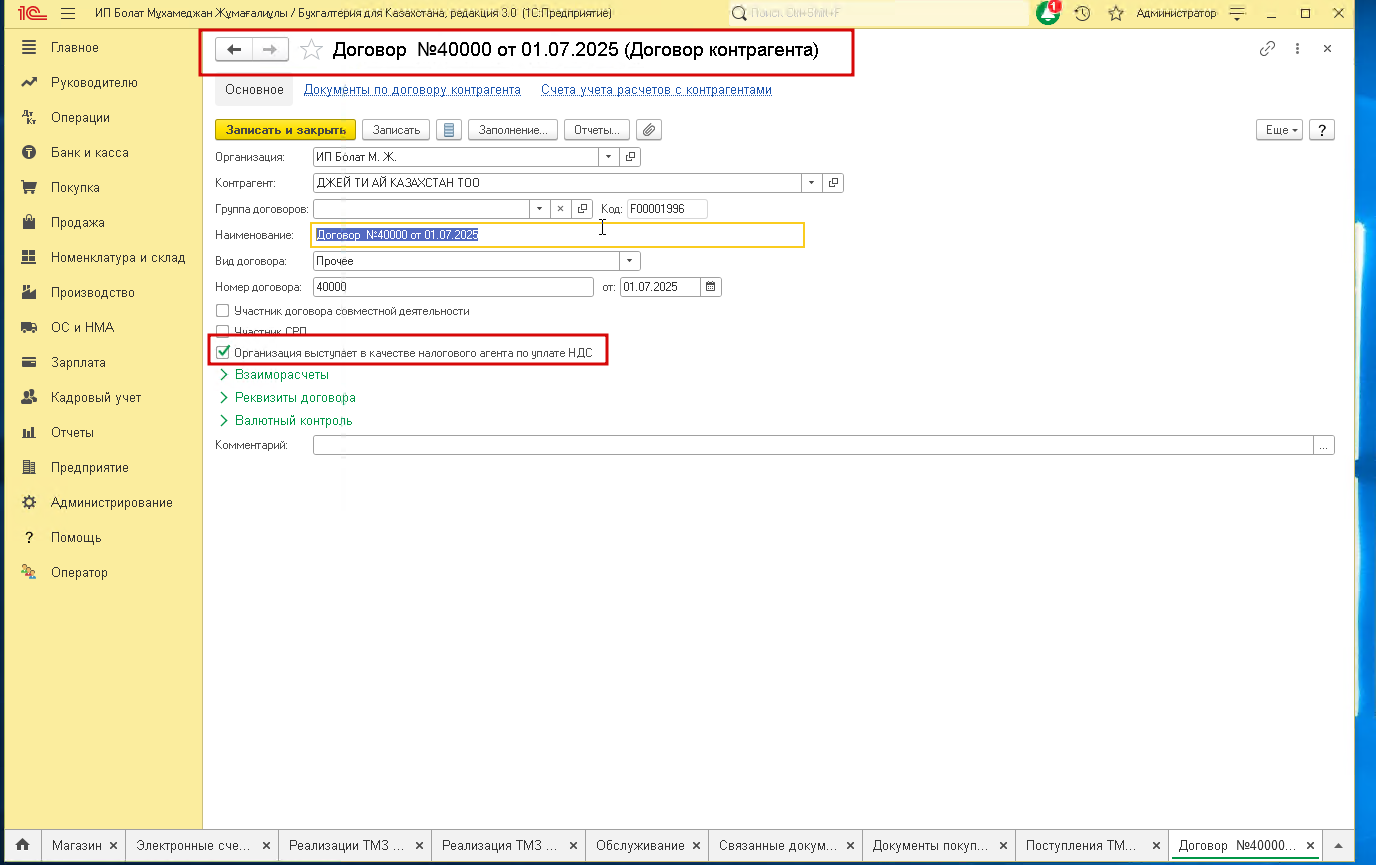This screenshot has width=1376, height=865.
Task: Go back with the left arrow button
Action: 234,50
